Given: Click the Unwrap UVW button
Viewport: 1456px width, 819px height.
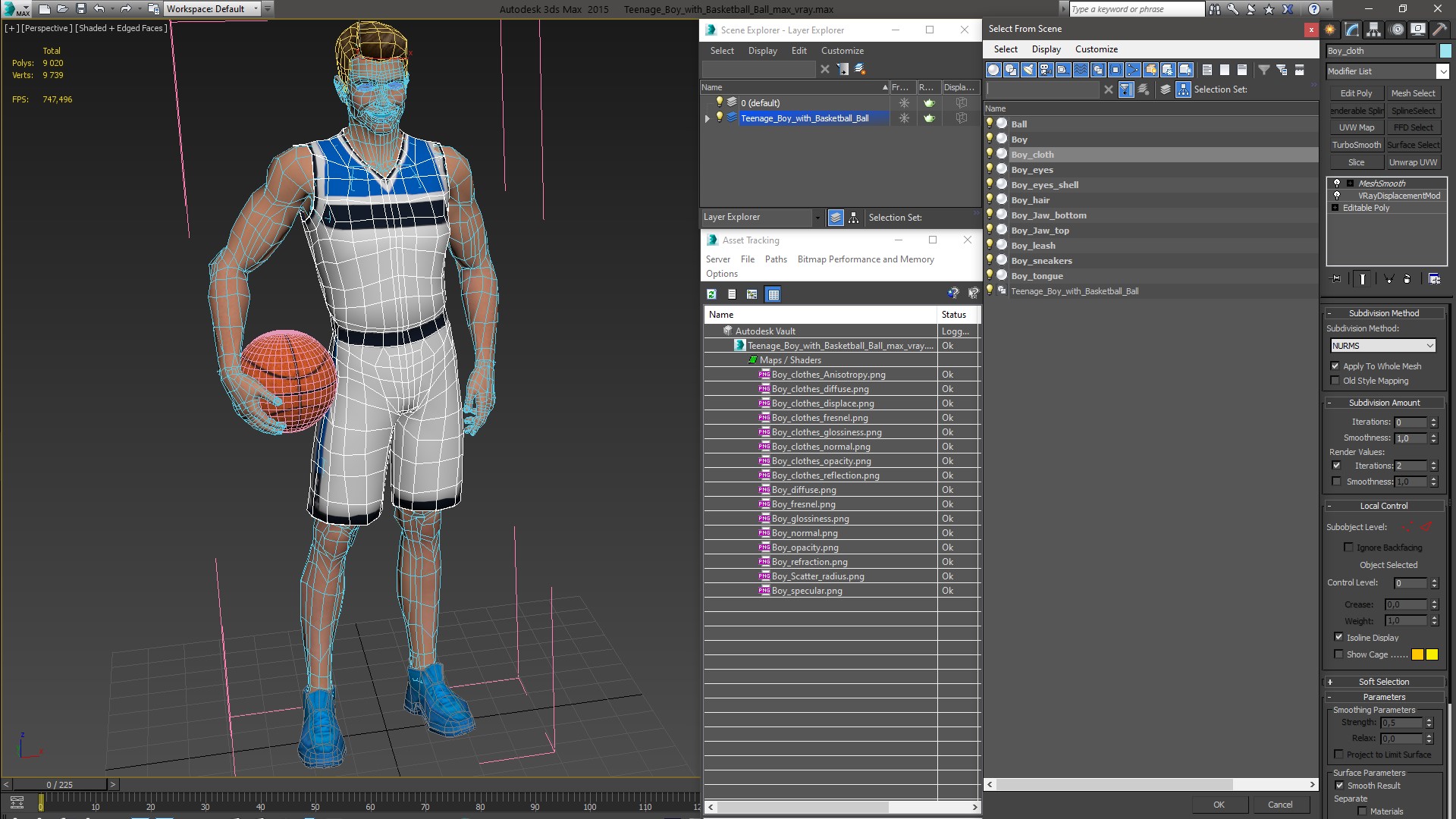Looking at the screenshot, I should (x=1413, y=162).
